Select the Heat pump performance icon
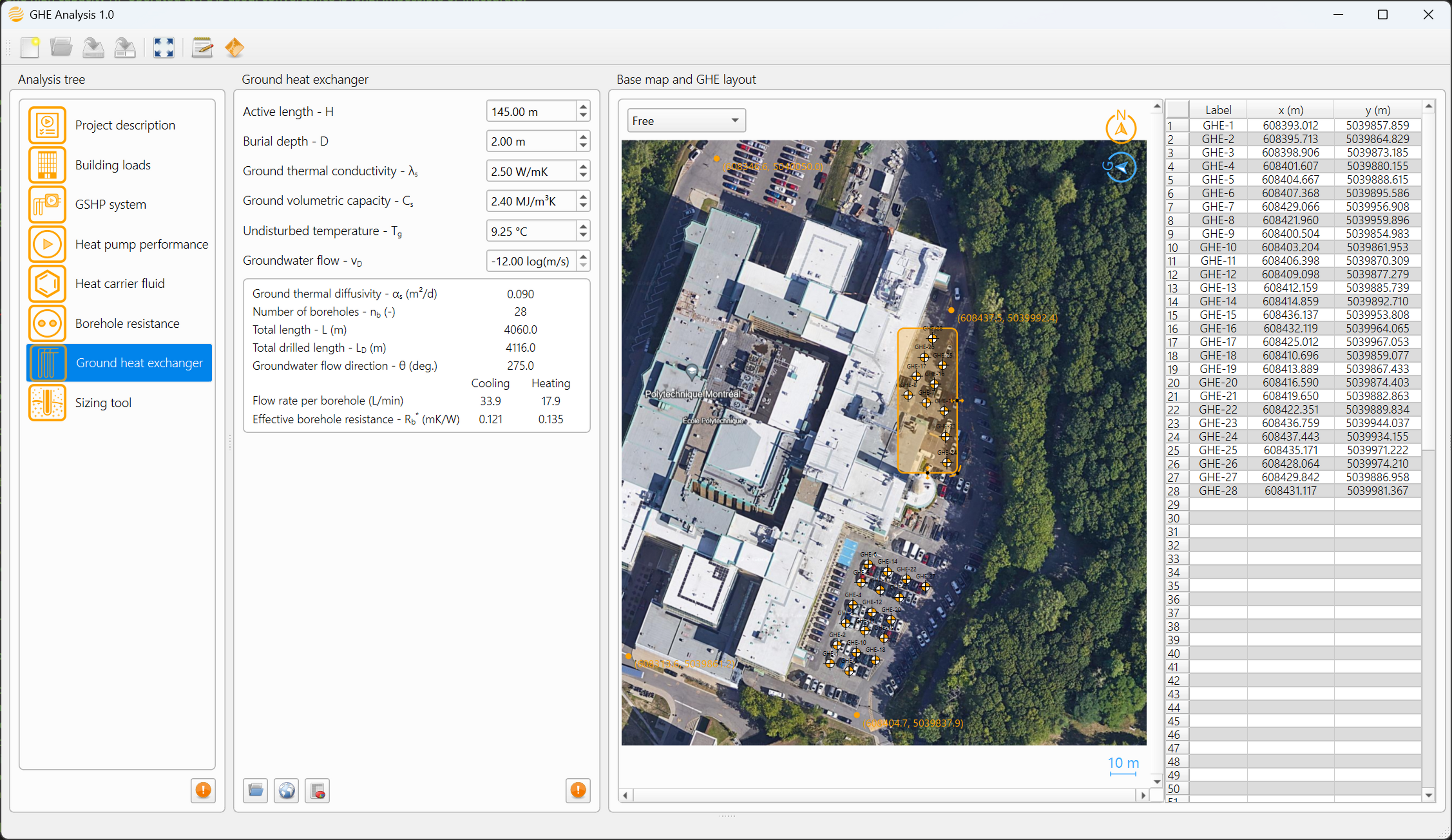1452x840 pixels. point(47,244)
